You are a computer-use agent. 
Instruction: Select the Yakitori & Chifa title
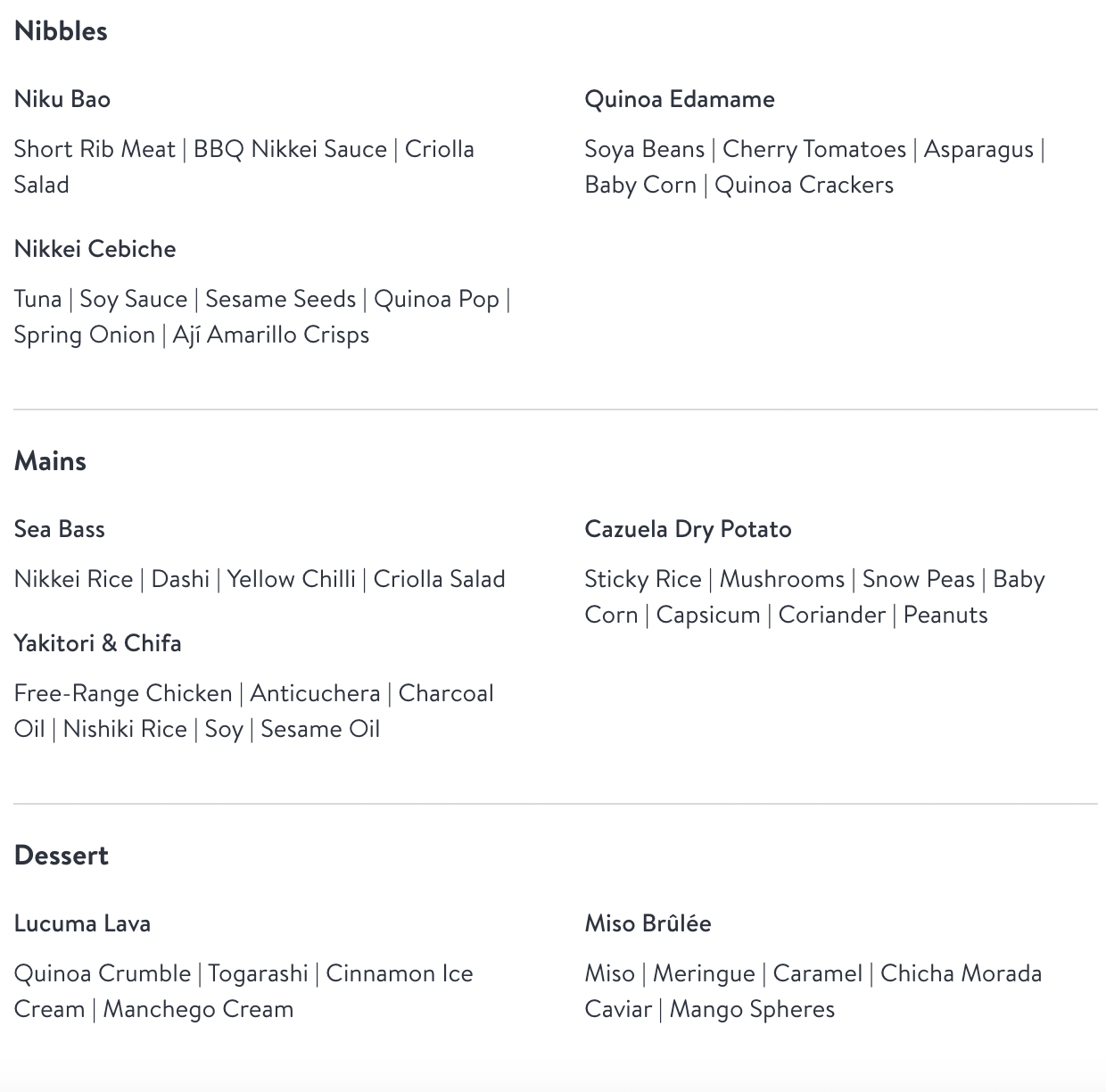(98, 643)
